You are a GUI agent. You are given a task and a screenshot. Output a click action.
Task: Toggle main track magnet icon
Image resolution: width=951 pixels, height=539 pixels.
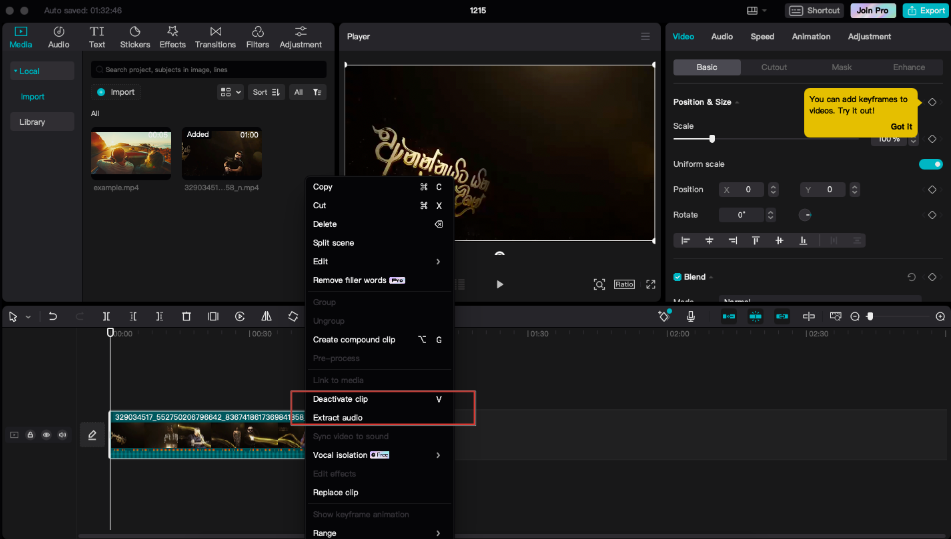point(728,316)
